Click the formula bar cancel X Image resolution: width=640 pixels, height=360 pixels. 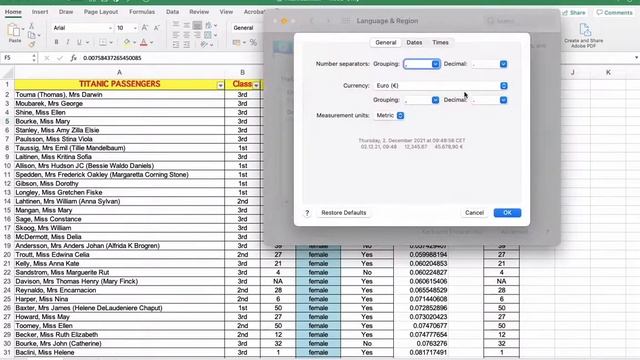[47, 58]
